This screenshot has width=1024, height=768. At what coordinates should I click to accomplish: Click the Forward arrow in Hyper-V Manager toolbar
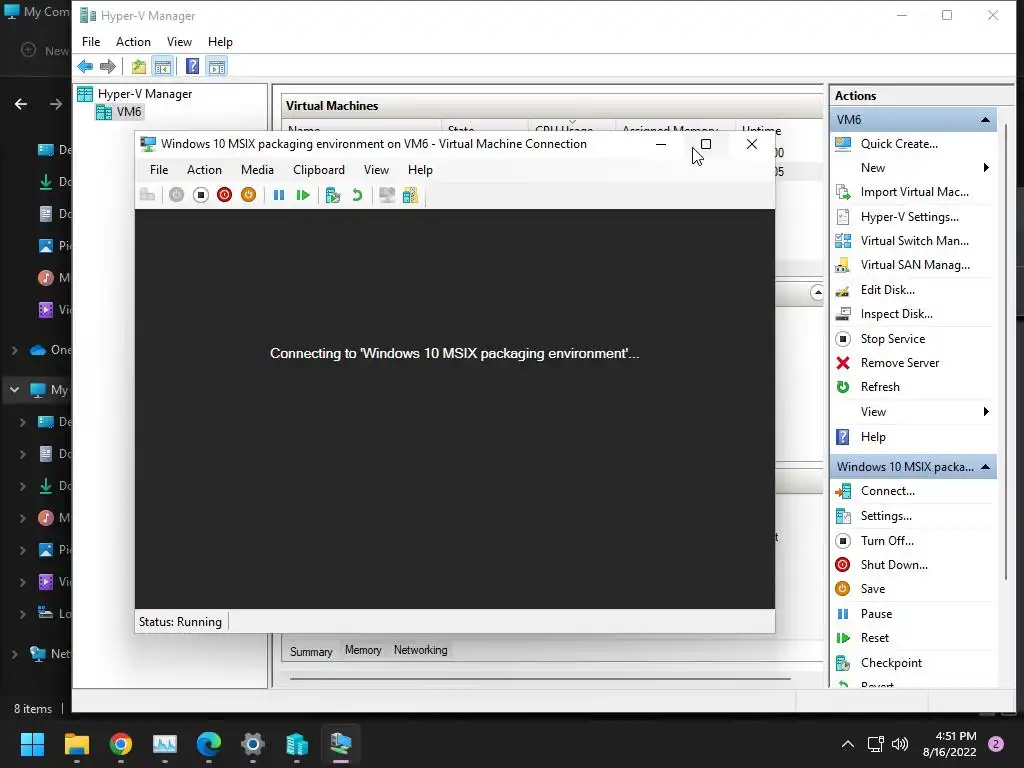[x=108, y=66]
